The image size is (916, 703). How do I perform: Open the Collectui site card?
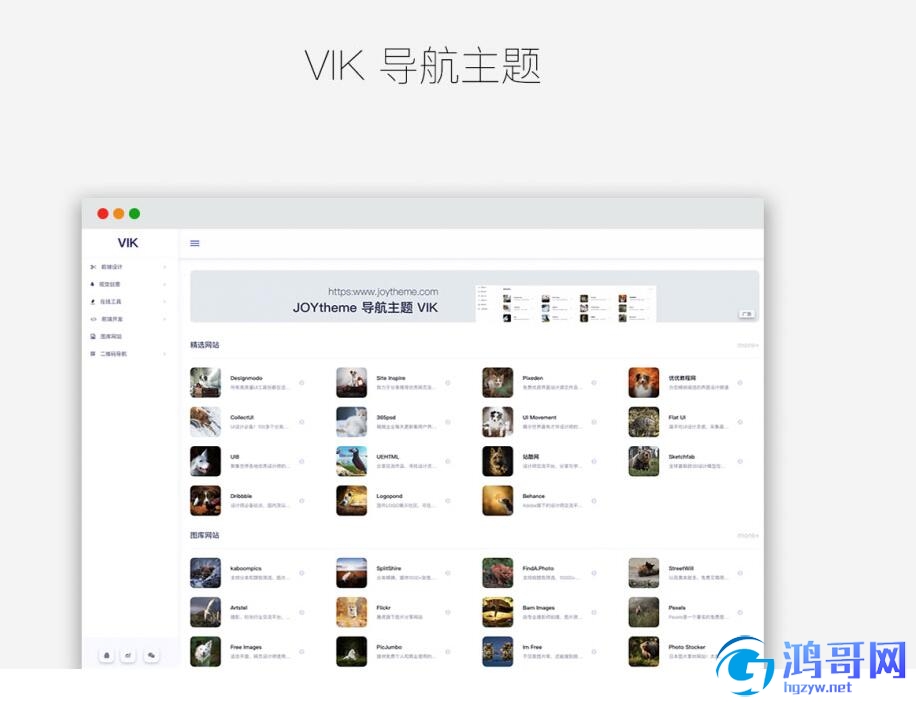click(248, 422)
